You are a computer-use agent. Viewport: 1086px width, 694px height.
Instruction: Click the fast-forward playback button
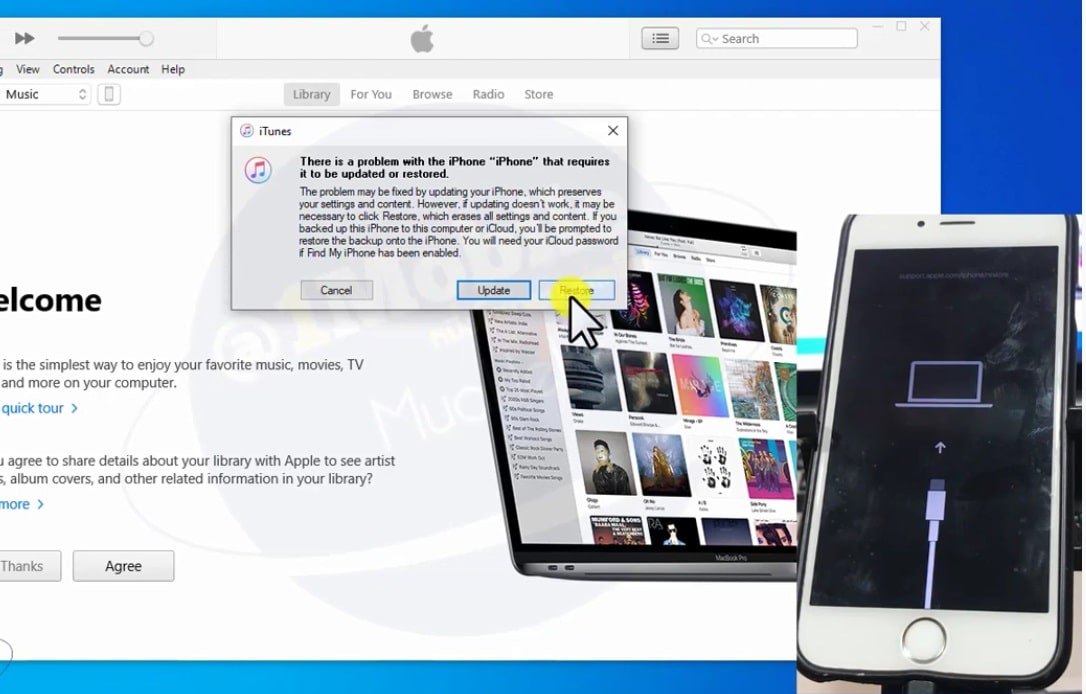tap(24, 38)
